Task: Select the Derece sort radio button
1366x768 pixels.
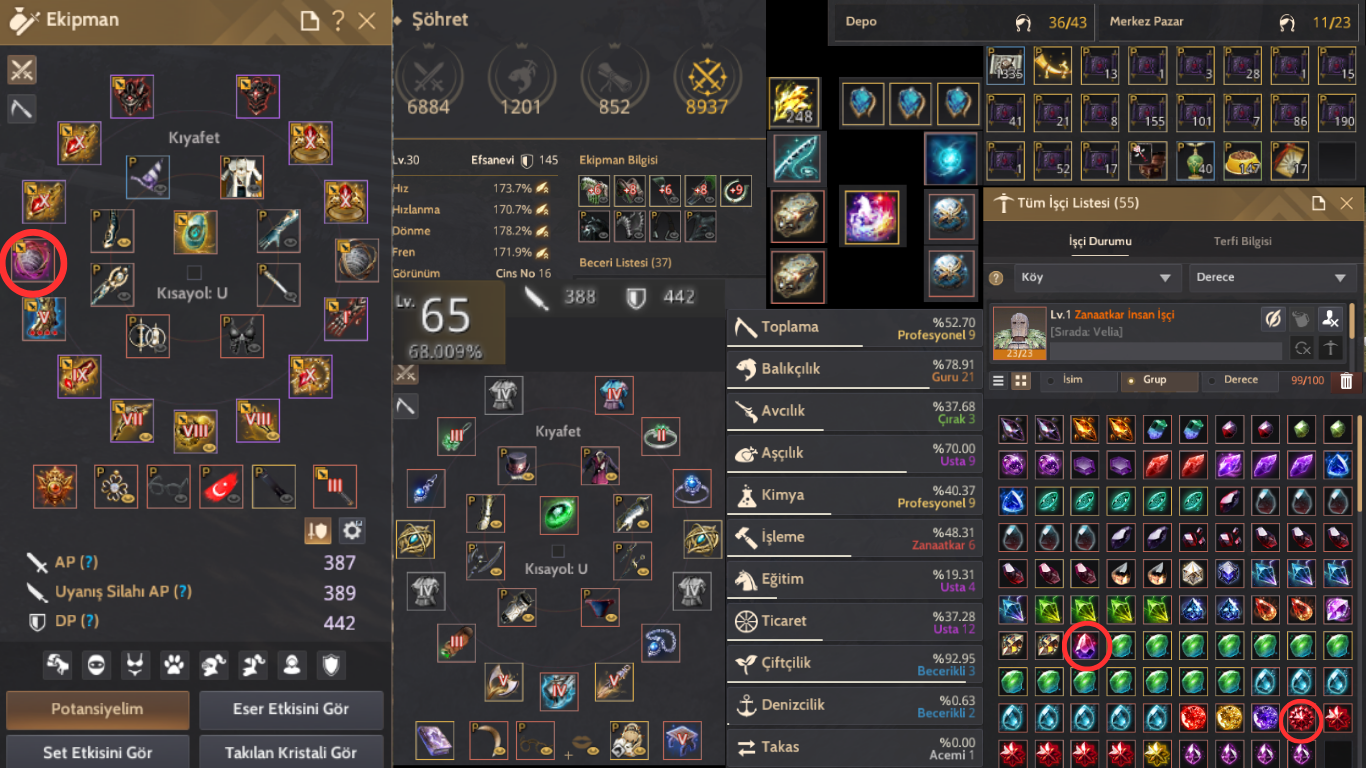Action: (x=1214, y=381)
